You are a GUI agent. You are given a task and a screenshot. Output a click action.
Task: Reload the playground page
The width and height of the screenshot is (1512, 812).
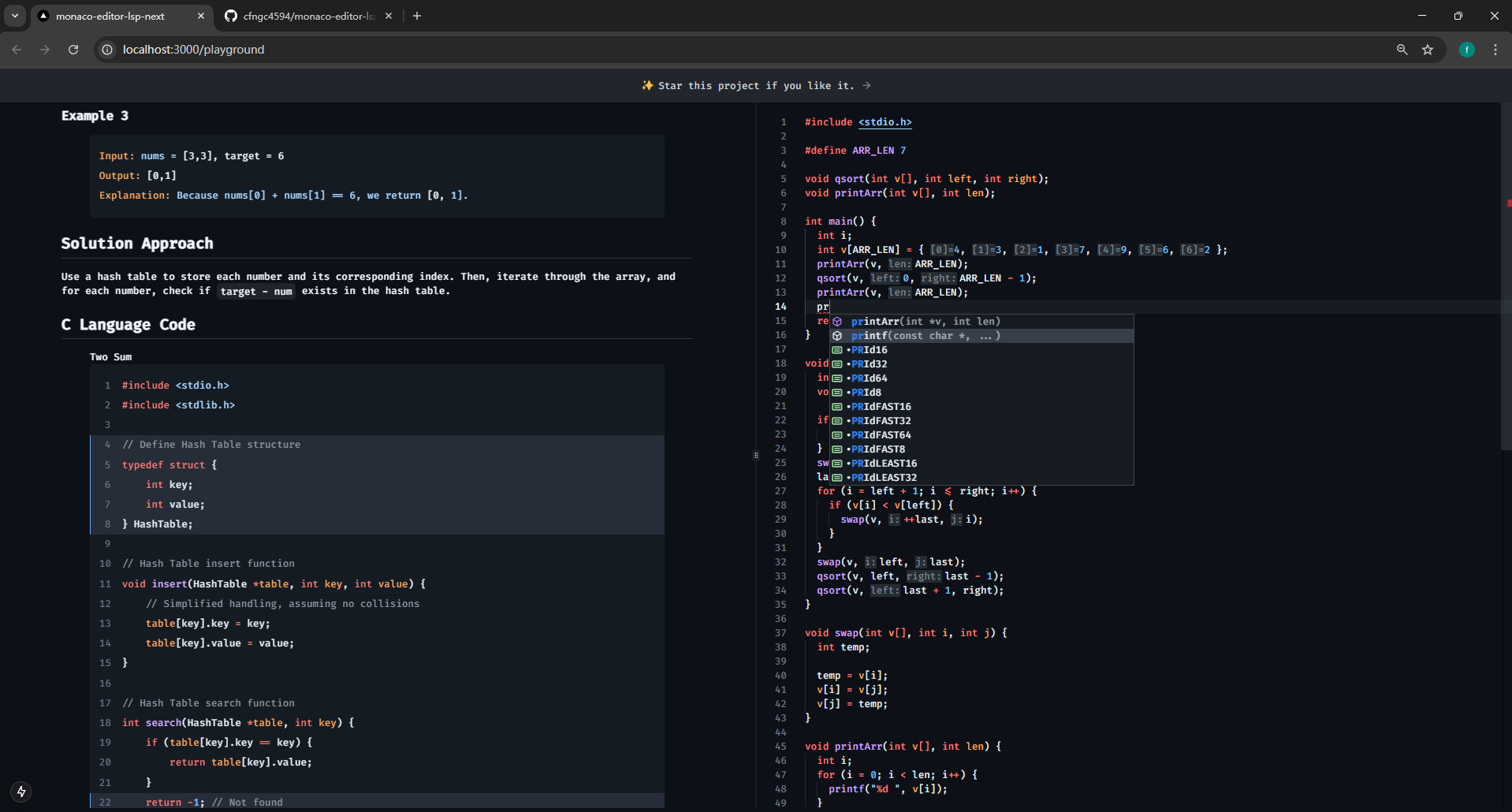click(x=73, y=50)
